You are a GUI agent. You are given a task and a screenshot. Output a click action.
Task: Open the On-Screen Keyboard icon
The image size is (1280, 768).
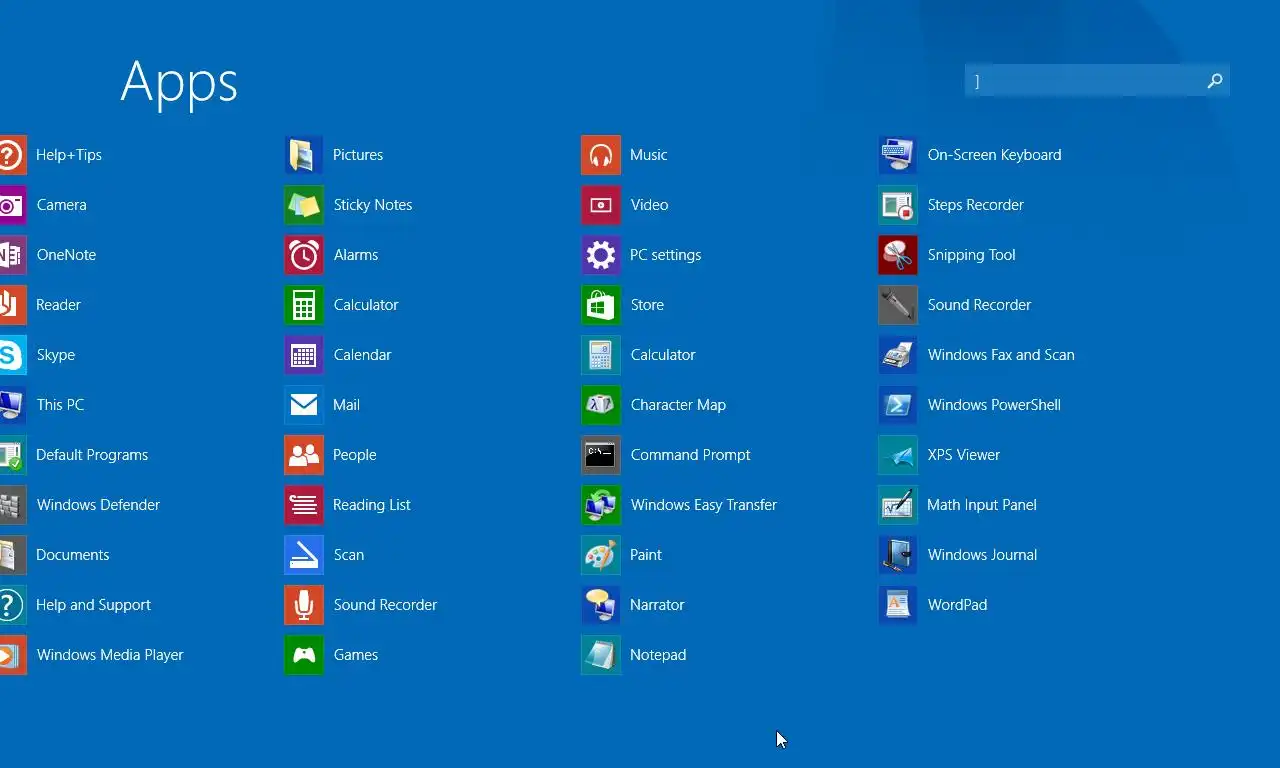pos(898,155)
